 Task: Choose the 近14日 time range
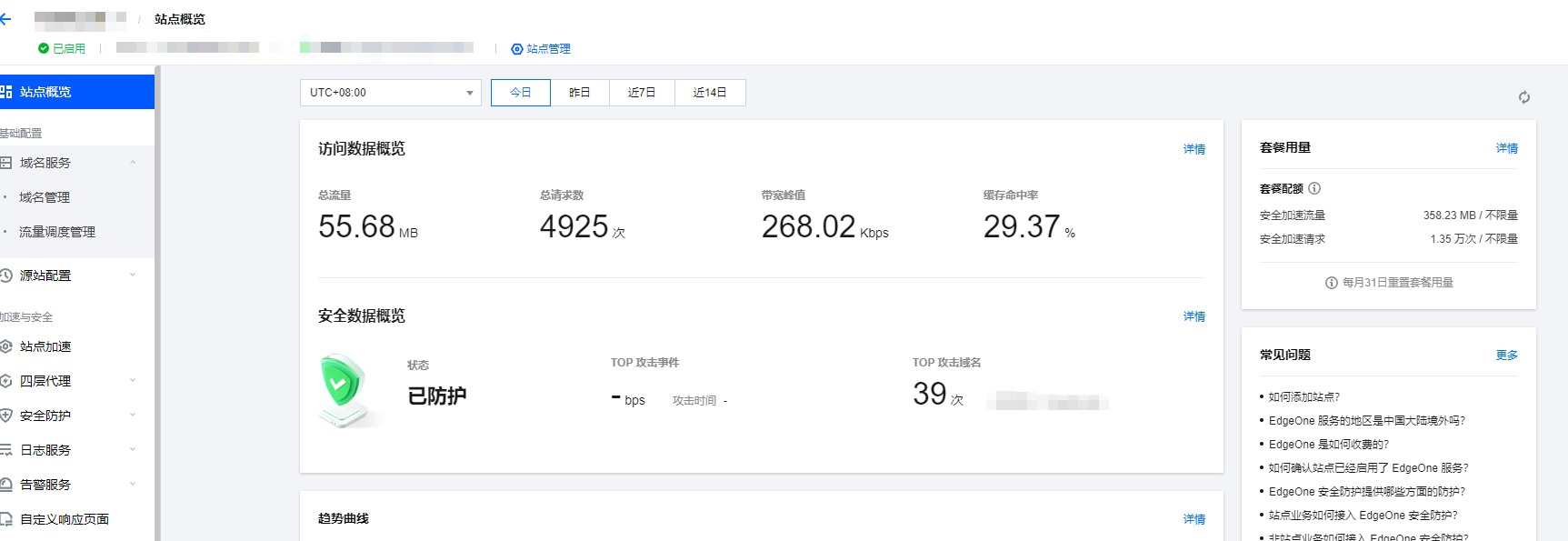click(709, 93)
